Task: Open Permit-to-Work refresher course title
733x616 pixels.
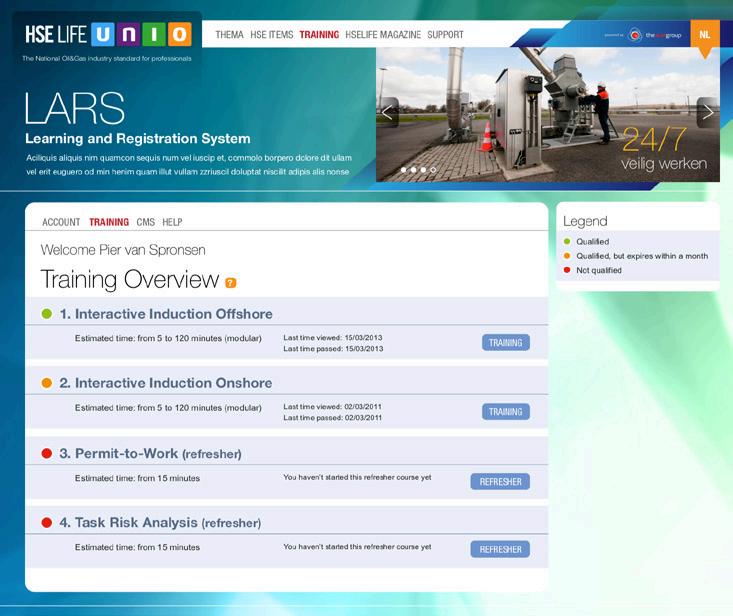Action: pos(150,453)
